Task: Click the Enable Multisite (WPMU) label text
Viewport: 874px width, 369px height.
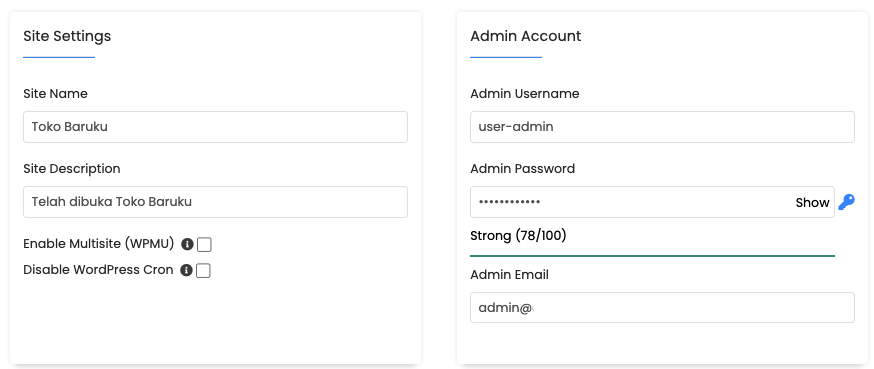Action: pos(99,244)
